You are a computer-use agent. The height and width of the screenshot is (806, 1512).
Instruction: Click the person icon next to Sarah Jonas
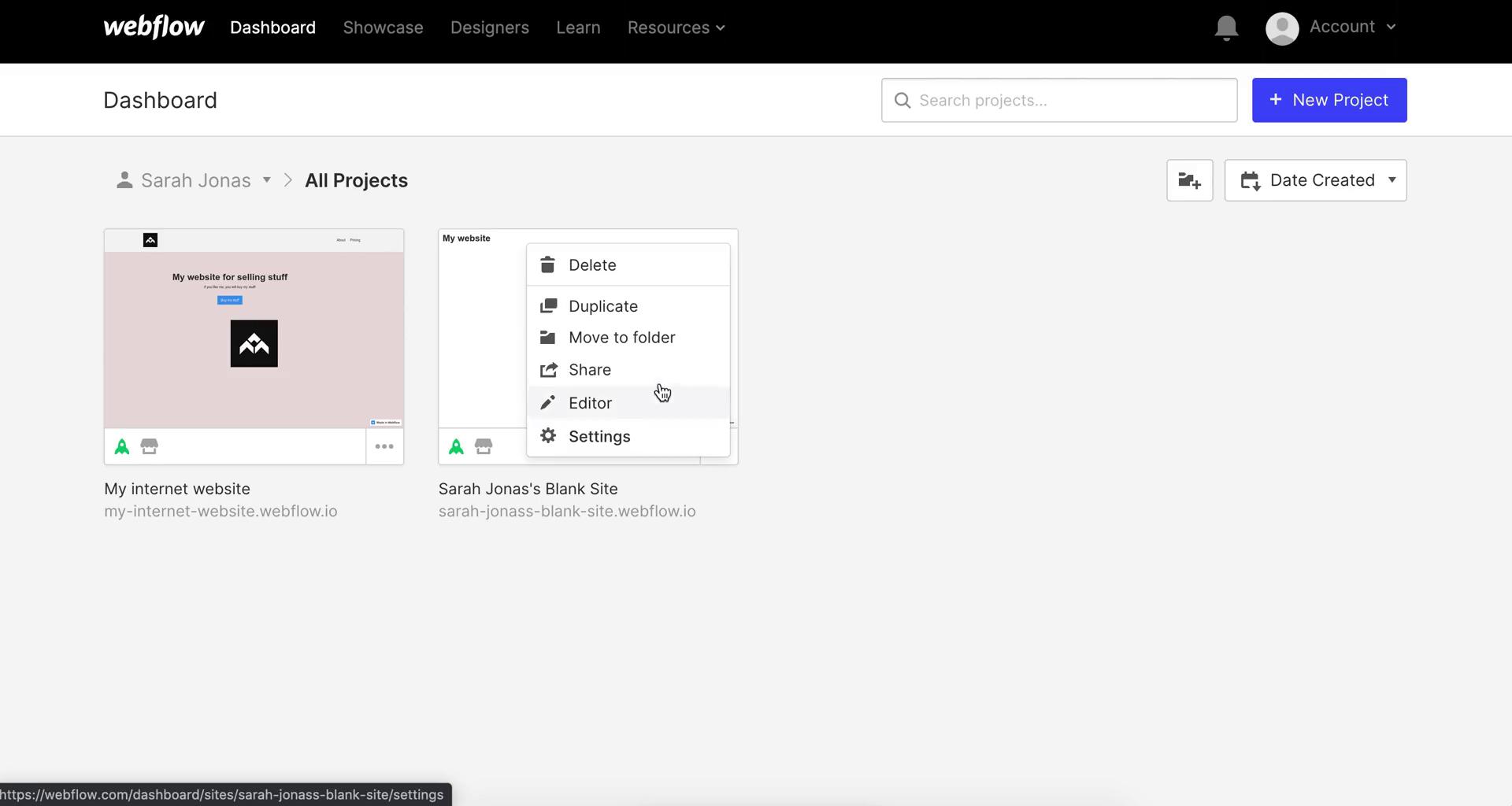point(124,180)
